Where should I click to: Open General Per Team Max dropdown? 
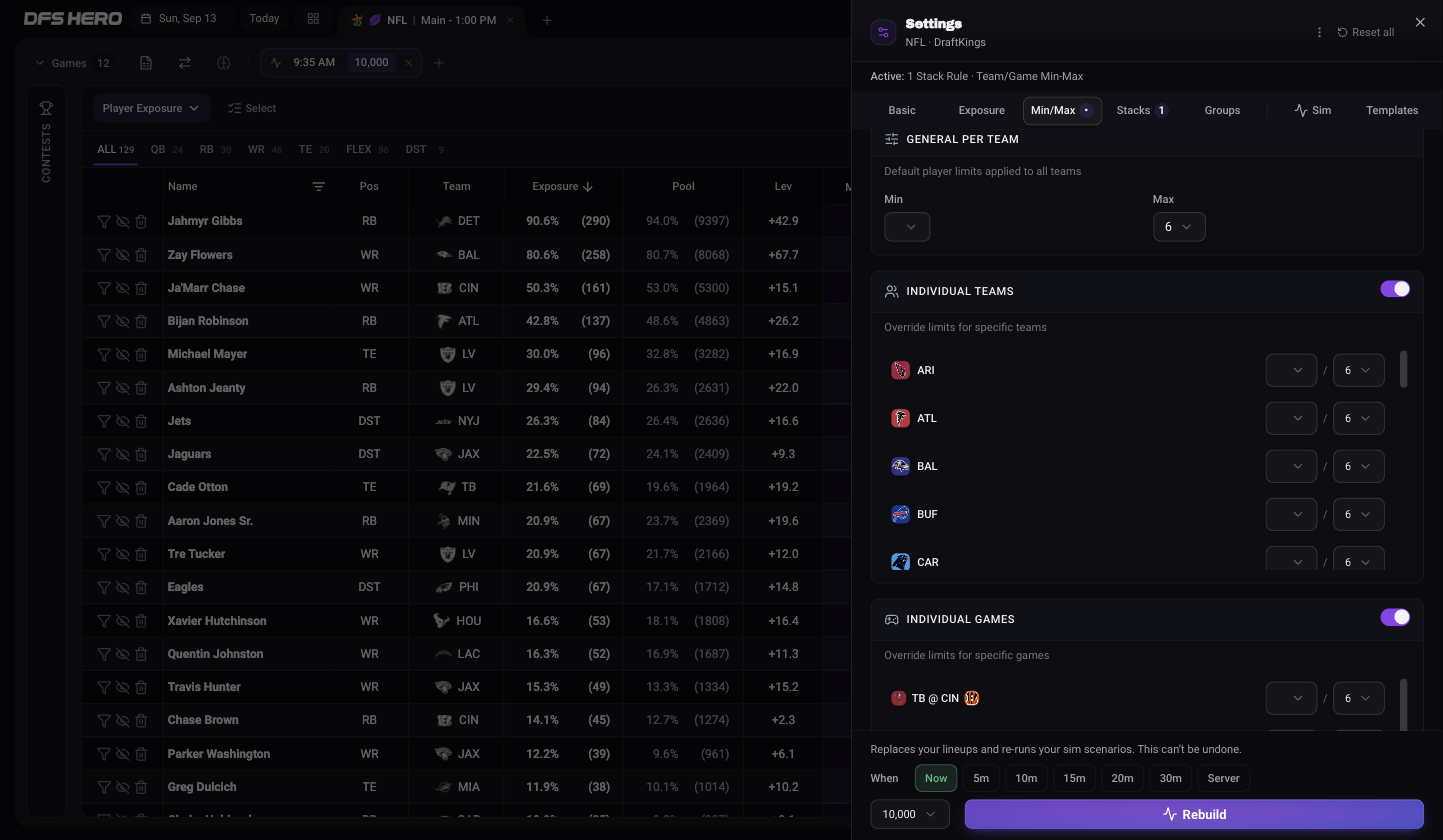pos(1179,227)
